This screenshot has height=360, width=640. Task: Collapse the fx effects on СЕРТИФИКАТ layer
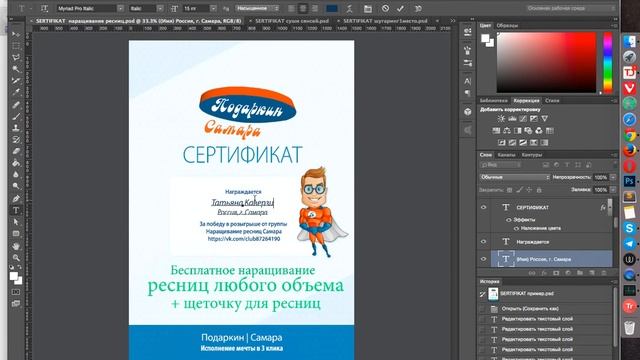point(609,207)
